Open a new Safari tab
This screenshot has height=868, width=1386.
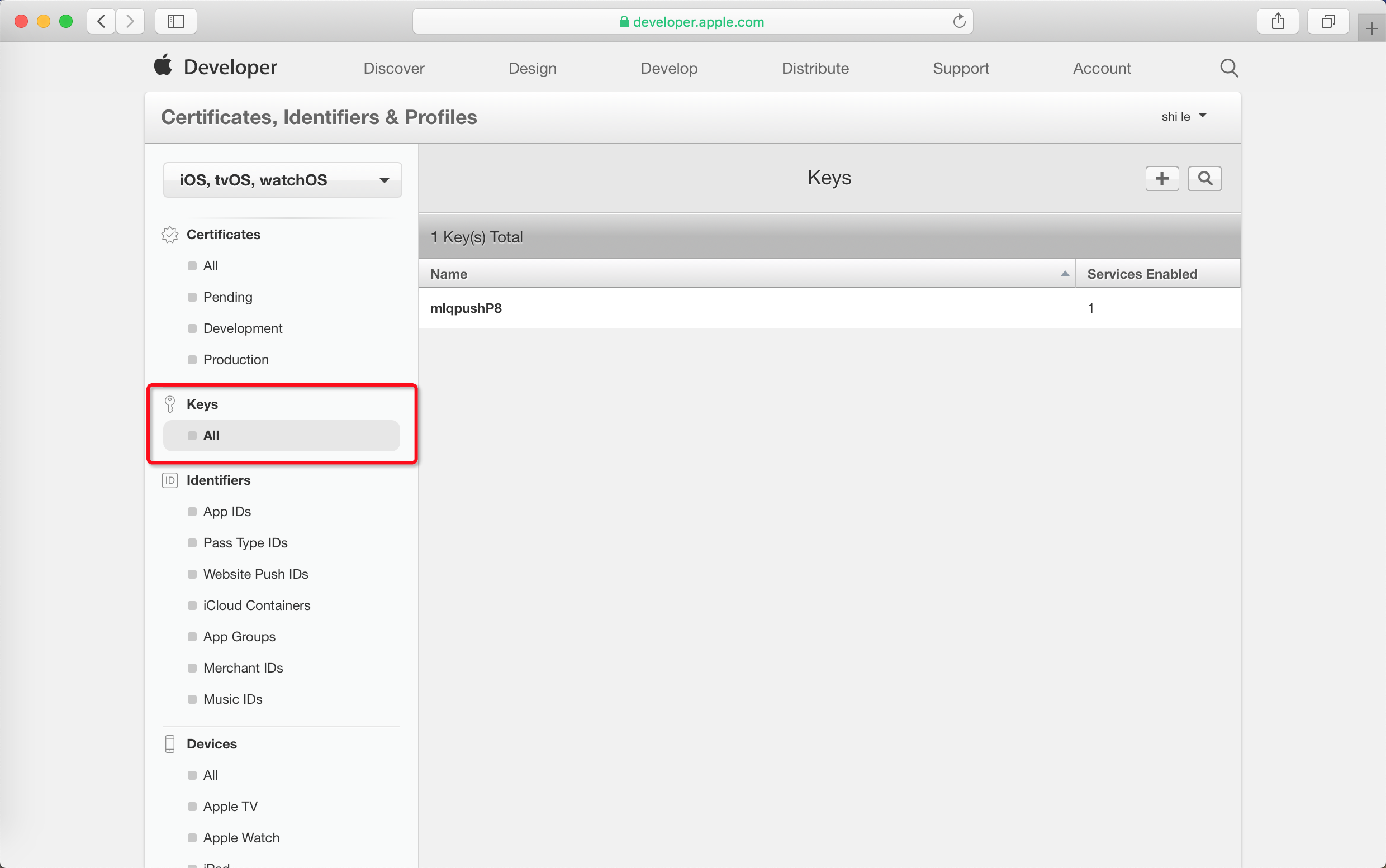point(1371,28)
